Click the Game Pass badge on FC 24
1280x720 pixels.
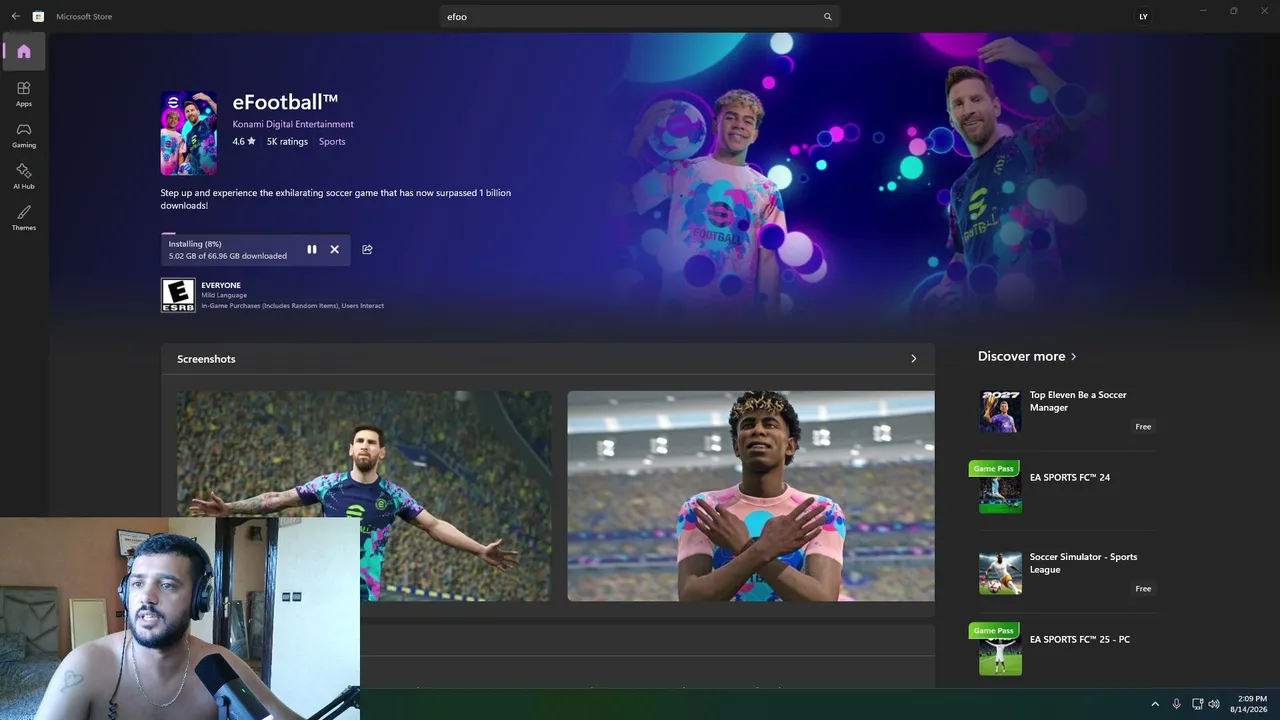click(x=993, y=468)
